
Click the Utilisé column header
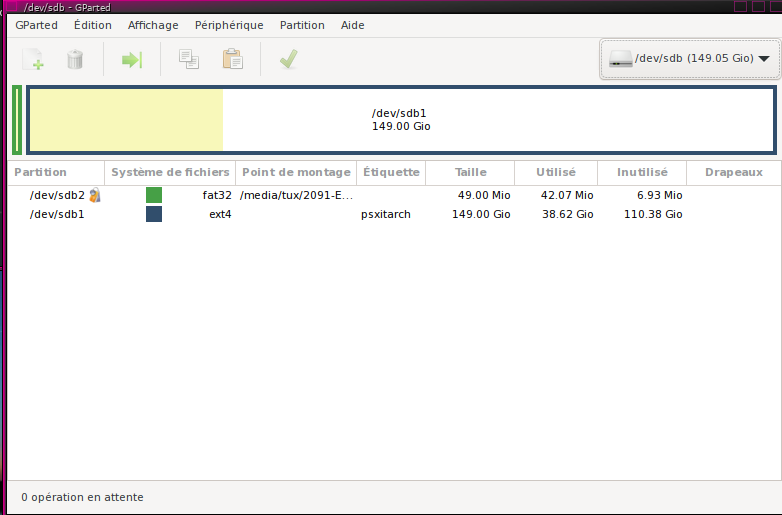pyautogui.click(x=556, y=172)
